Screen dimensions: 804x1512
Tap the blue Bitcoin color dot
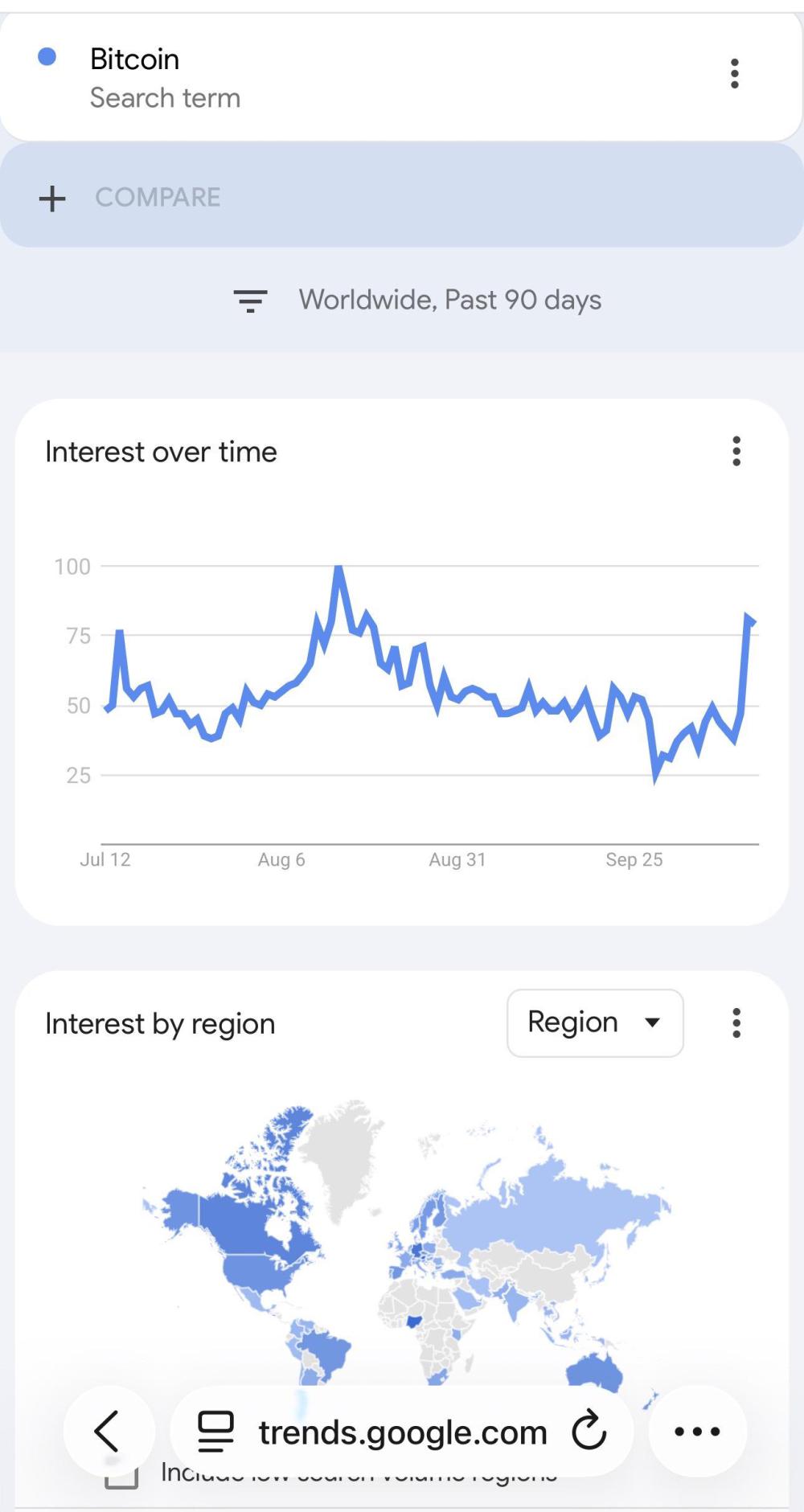click(47, 56)
